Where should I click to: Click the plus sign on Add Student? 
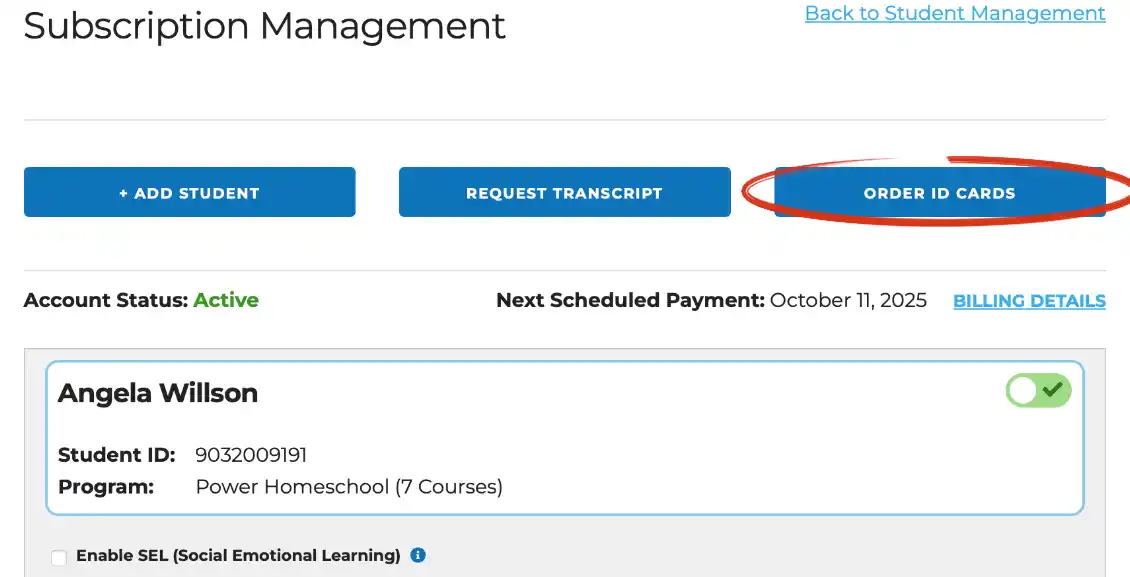tap(123, 193)
